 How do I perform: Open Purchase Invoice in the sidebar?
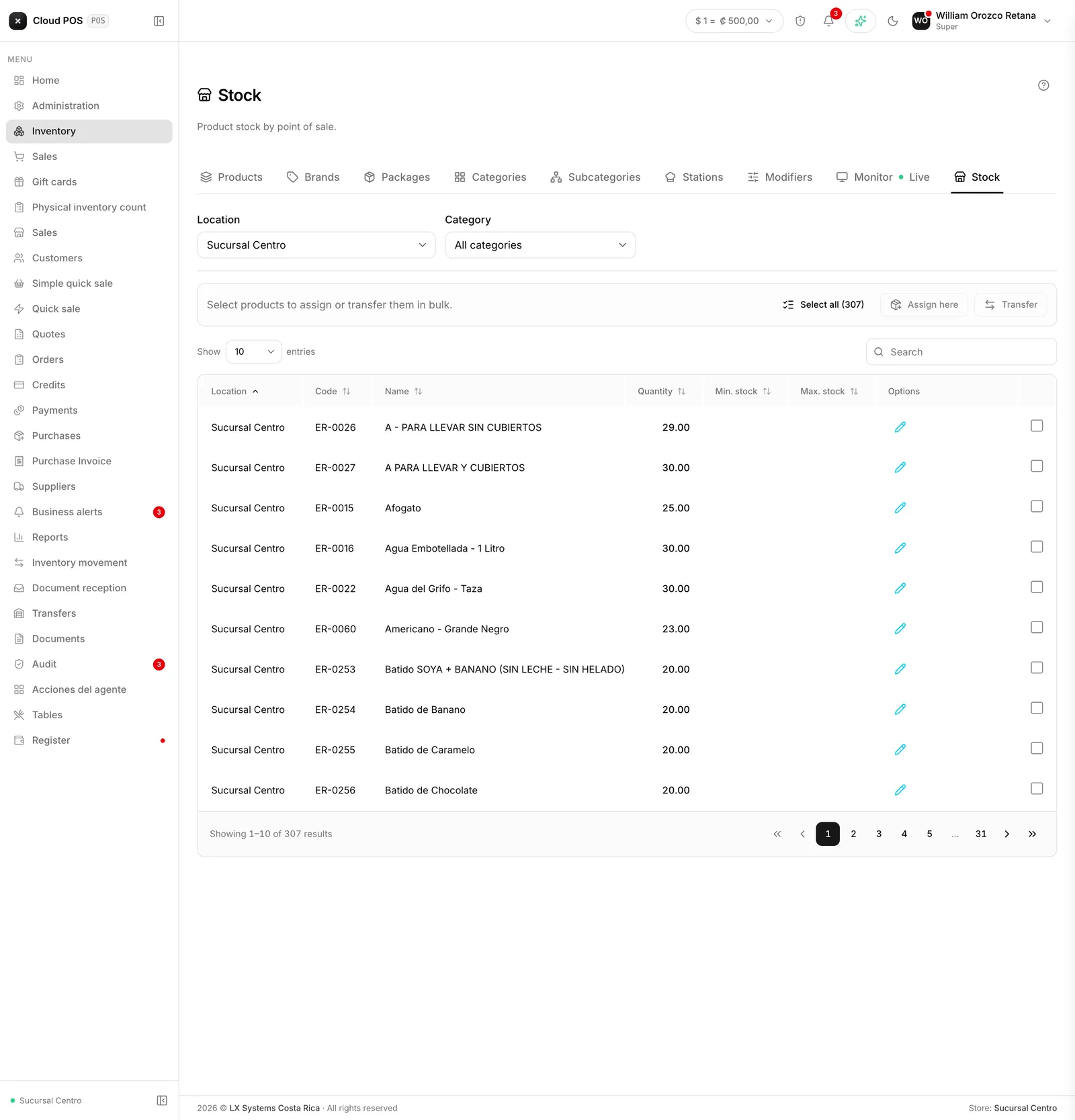(x=89, y=462)
